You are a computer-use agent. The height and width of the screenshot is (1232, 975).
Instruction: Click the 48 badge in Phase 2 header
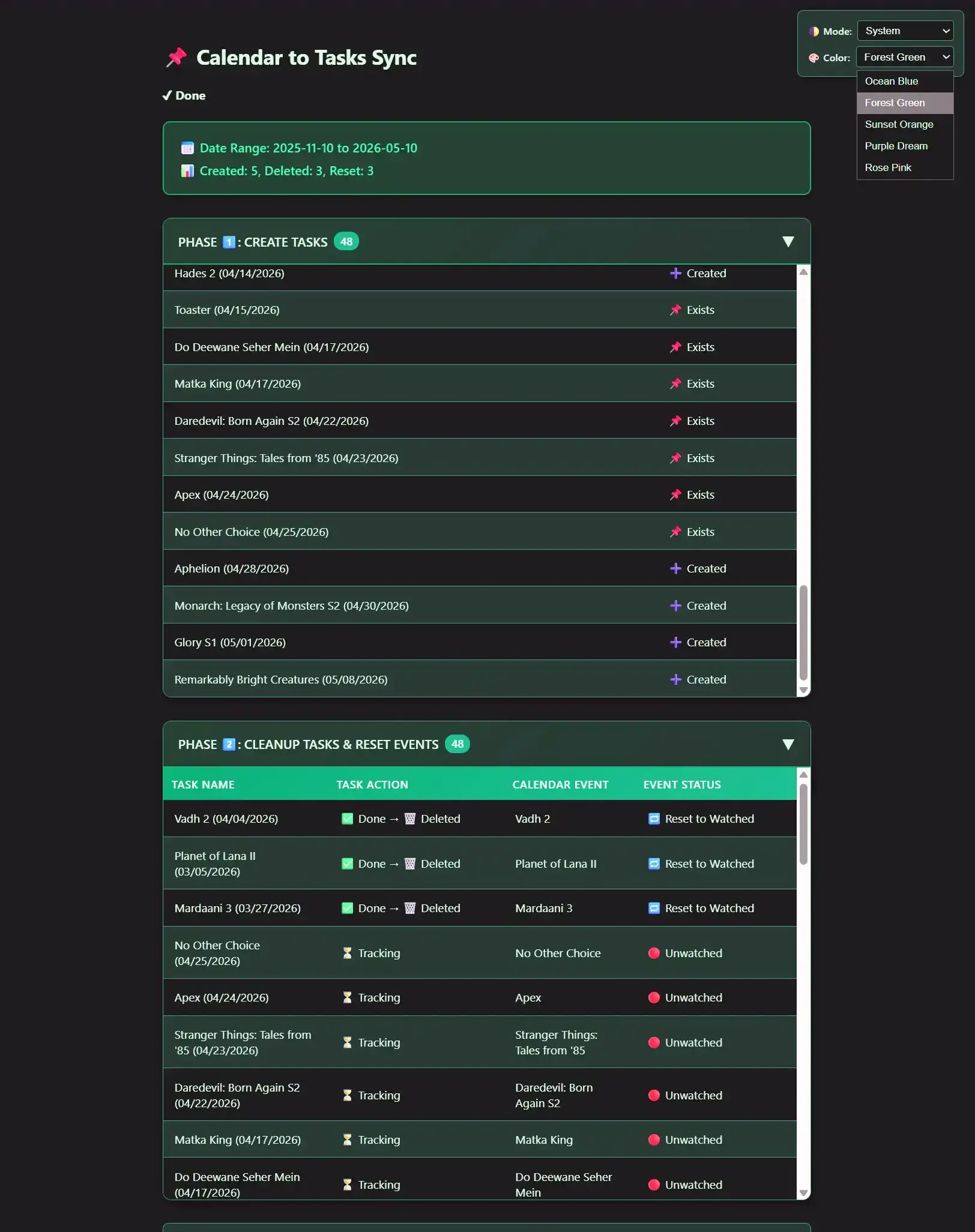point(457,744)
